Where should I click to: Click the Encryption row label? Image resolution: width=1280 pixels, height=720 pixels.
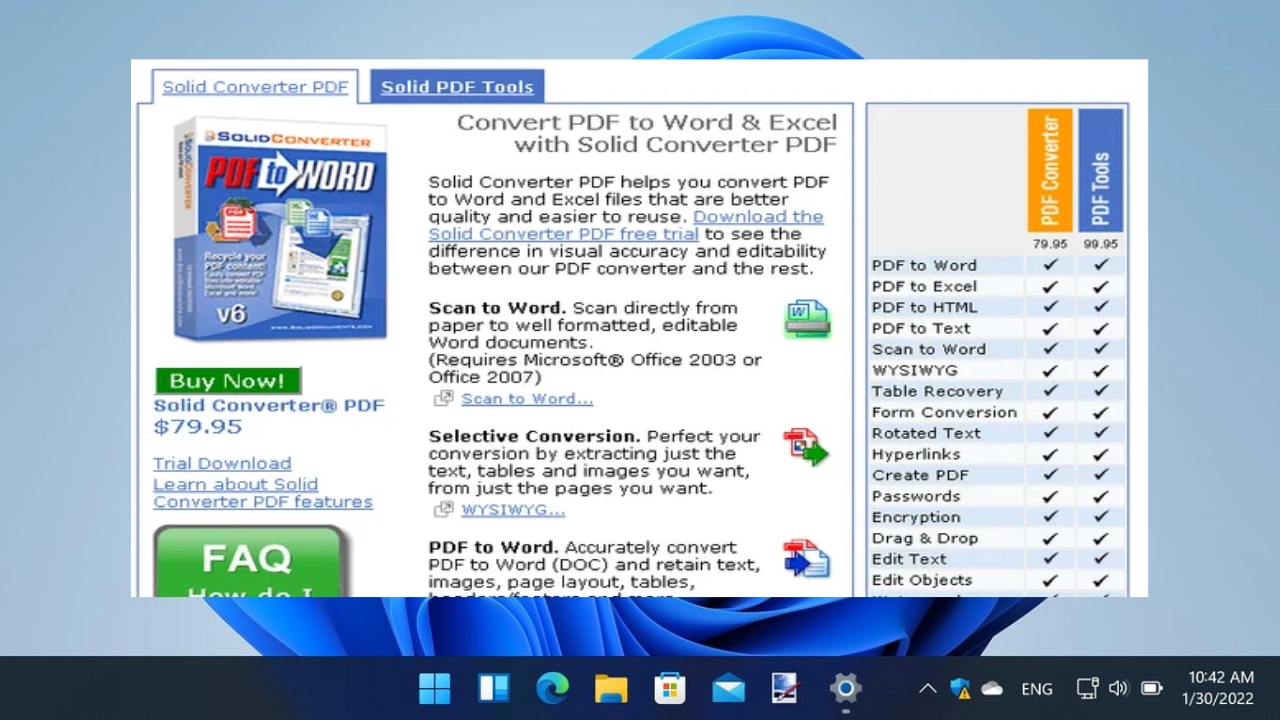[916, 517]
